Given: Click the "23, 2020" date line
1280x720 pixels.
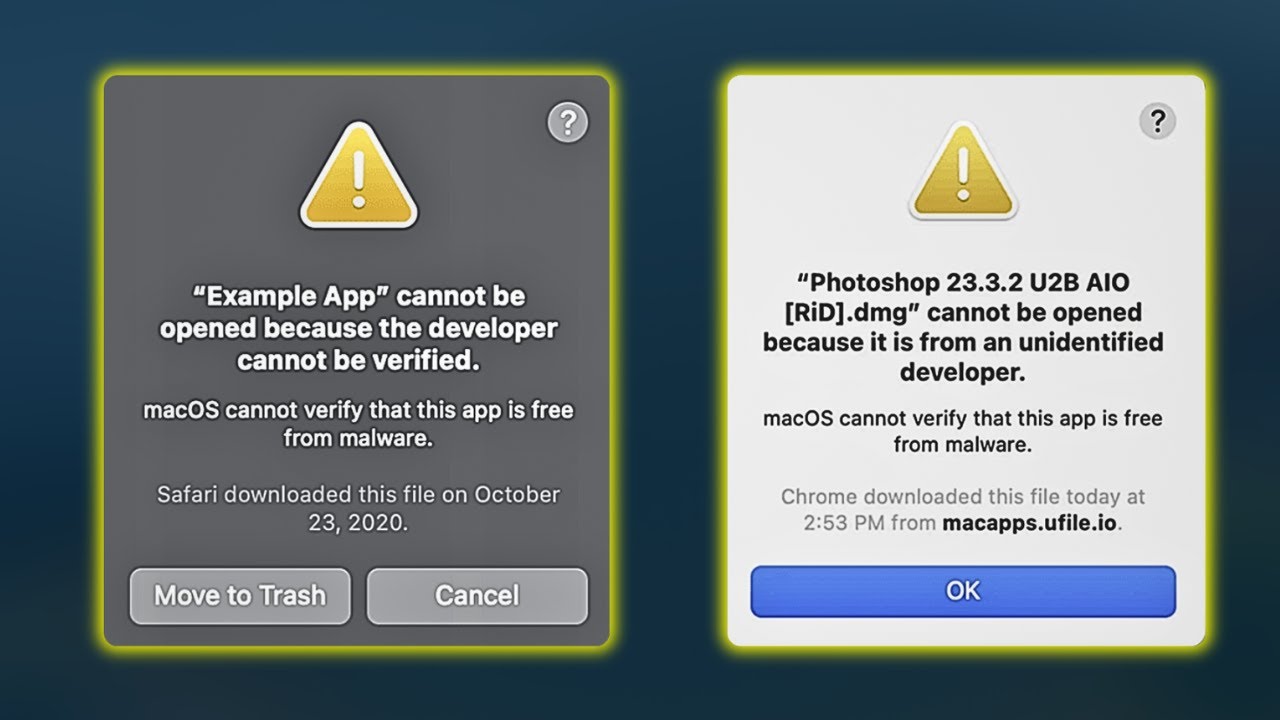Looking at the screenshot, I should tap(358, 523).
